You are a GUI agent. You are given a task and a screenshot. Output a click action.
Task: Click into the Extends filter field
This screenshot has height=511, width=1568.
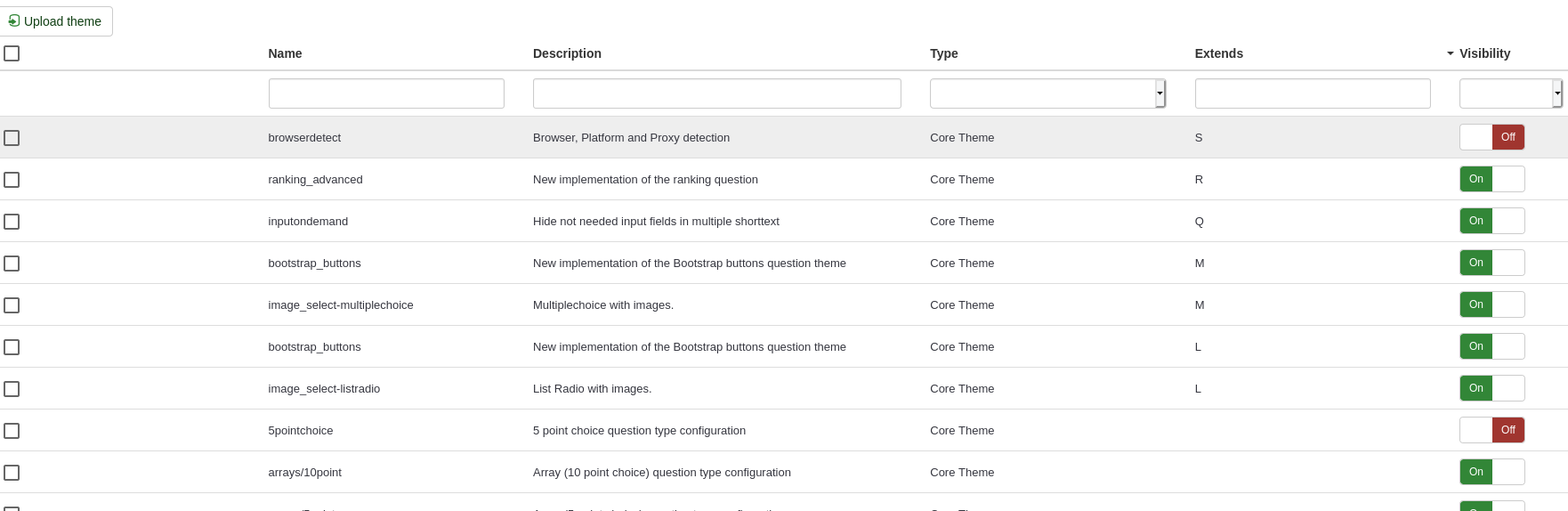click(1313, 93)
